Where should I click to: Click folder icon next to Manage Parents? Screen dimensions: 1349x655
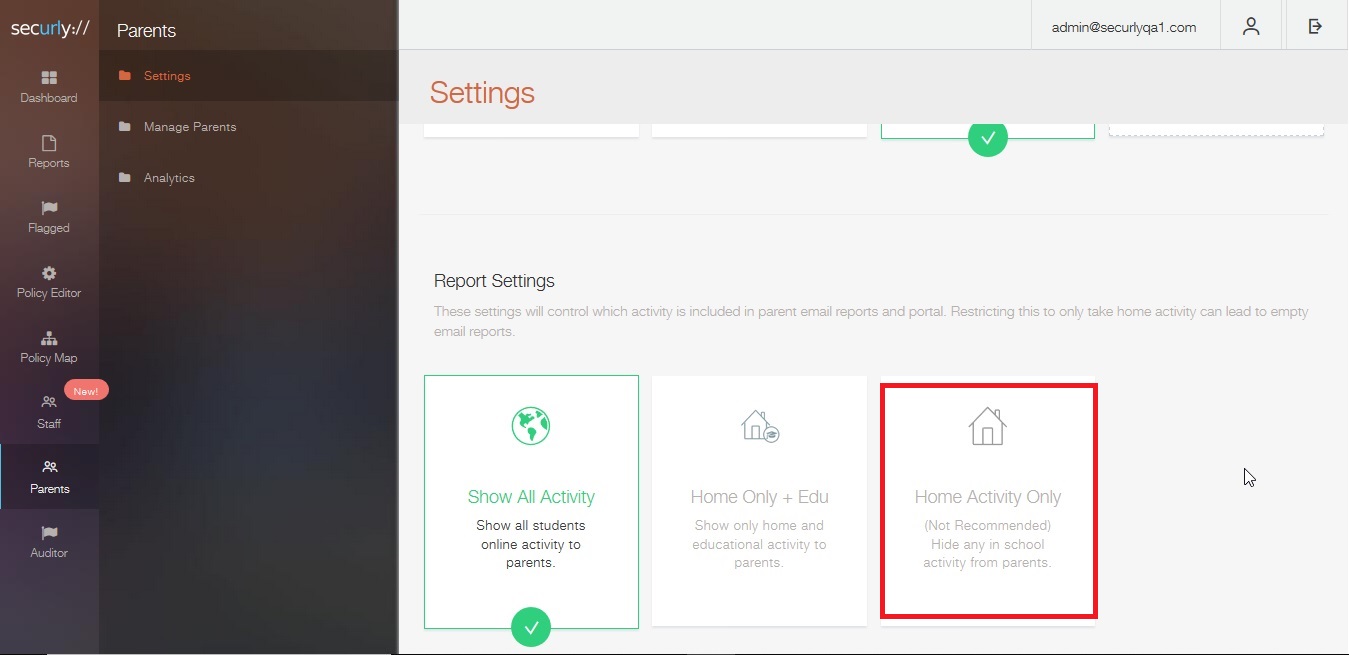[124, 127]
